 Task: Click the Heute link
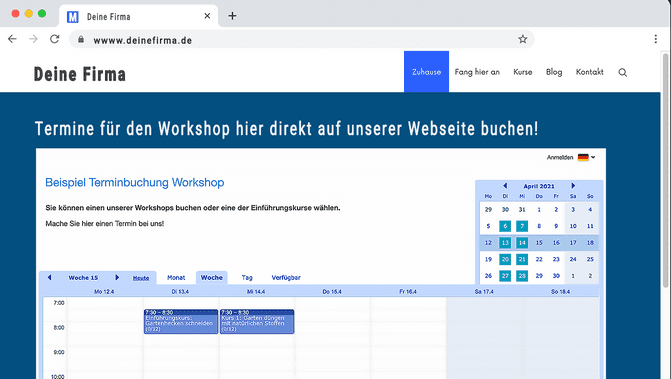pos(141,278)
